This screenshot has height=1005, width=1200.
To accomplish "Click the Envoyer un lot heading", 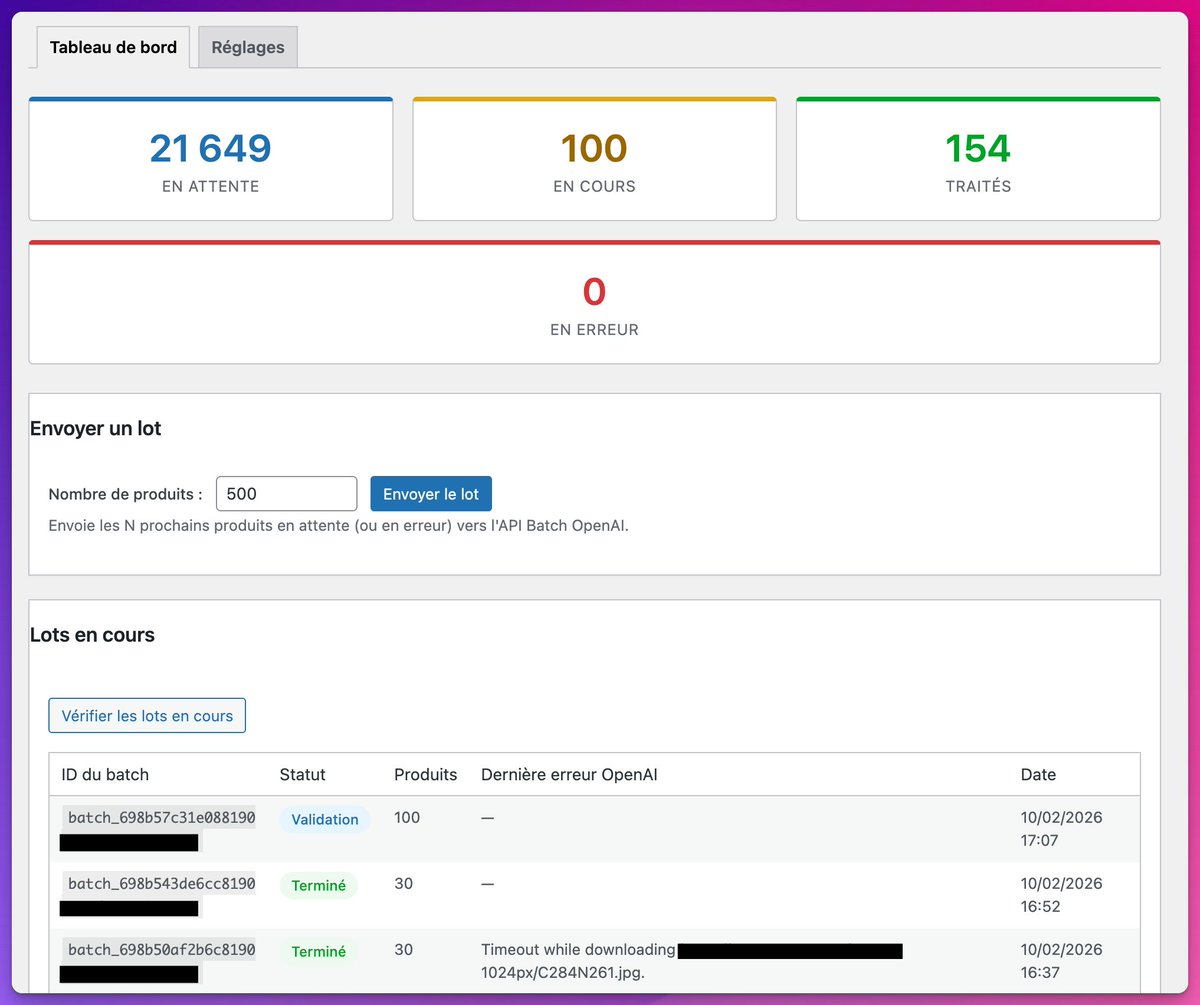I will click(96, 429).
